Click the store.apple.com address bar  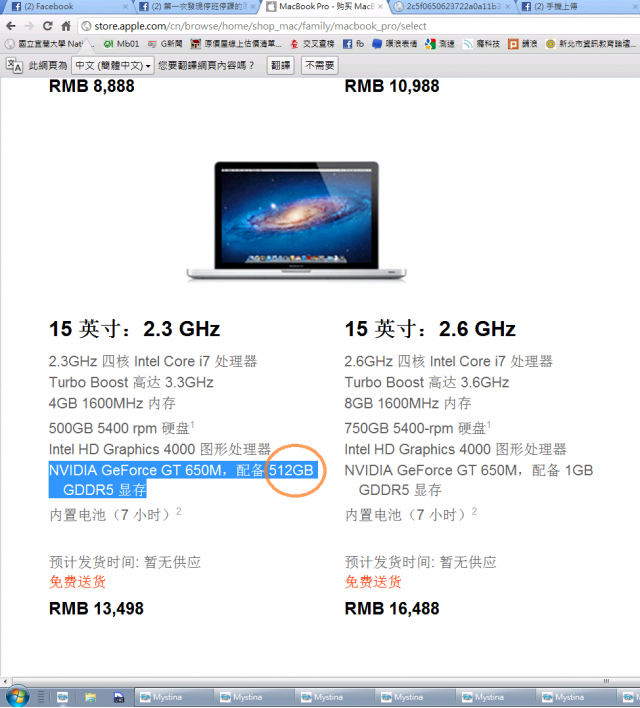pos(359,26)
